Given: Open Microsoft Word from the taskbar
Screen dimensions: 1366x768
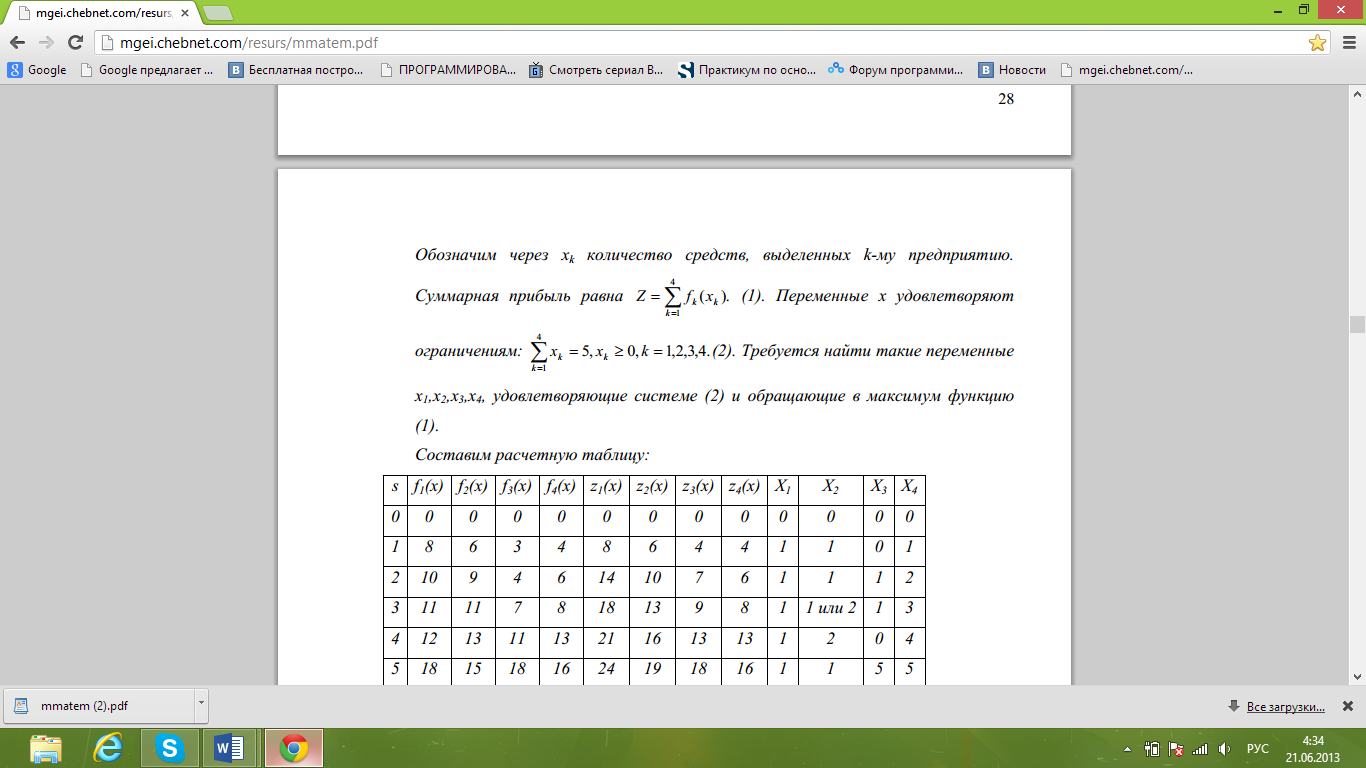Looking at the screenshot, I should point(230,748).
